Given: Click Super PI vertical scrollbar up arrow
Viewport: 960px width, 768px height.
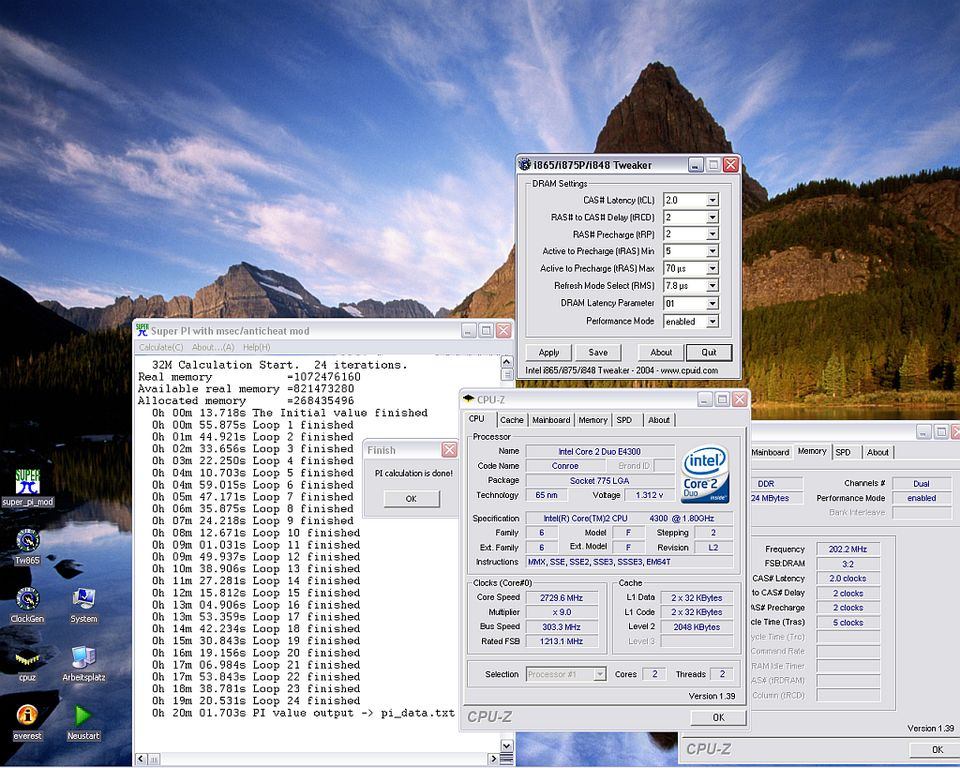Looking at the screenshot, I should tap(507, 360).
